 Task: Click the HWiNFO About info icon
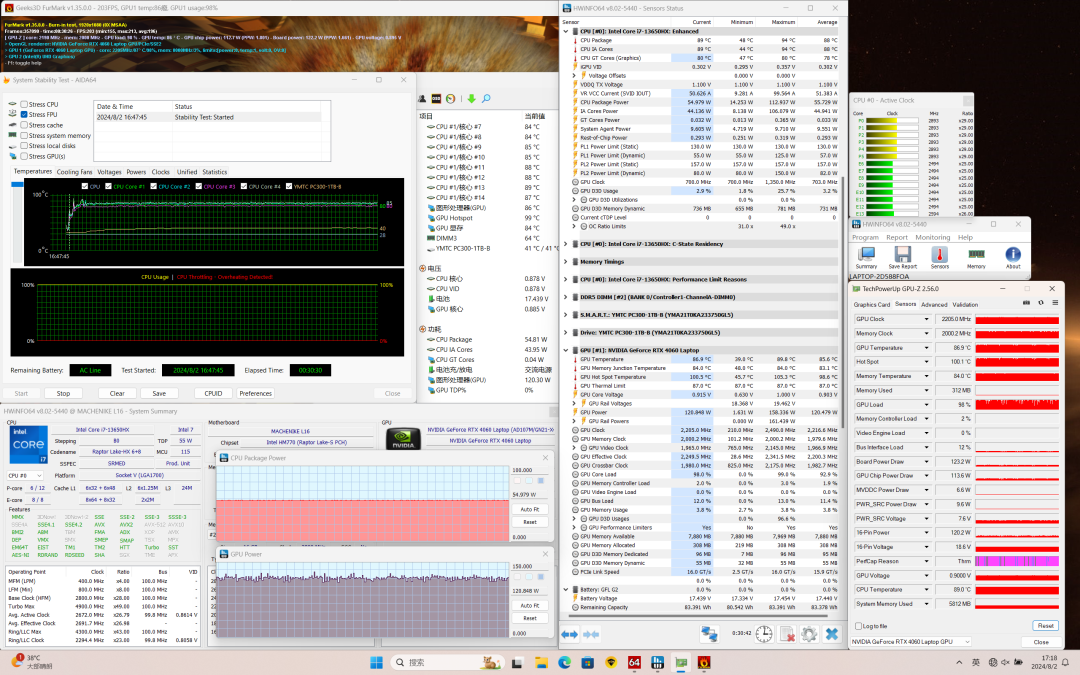coord(1013,256)
